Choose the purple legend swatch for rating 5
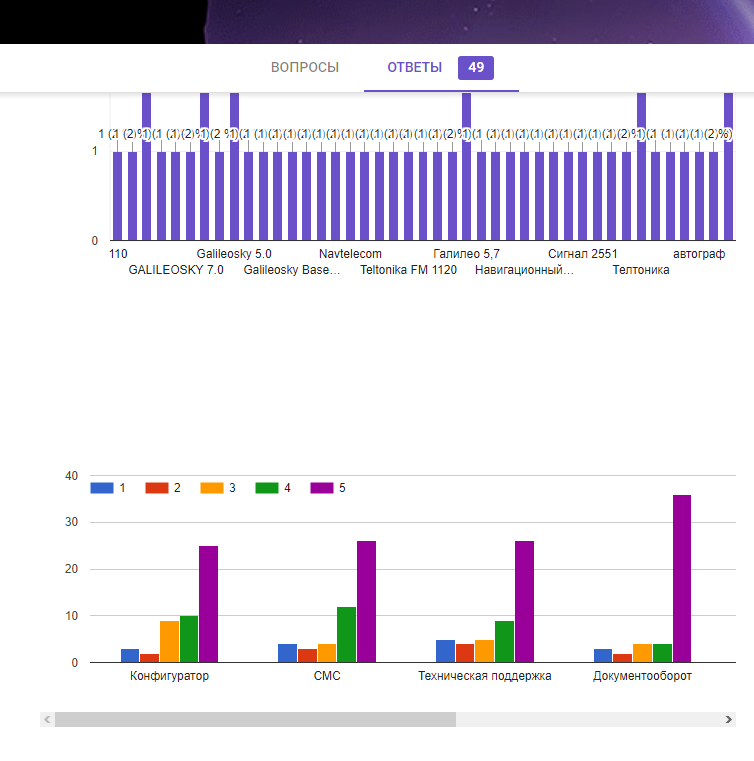 click(x=322, y=488)
